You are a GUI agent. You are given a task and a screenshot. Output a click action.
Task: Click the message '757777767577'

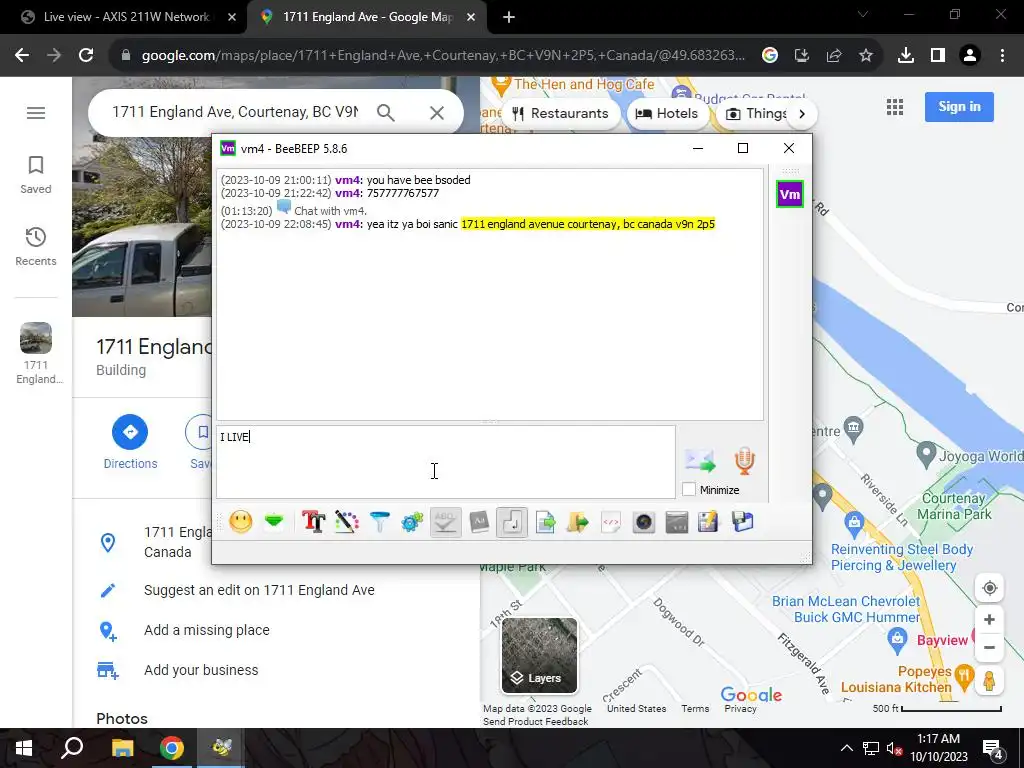(x=403, y=193)
